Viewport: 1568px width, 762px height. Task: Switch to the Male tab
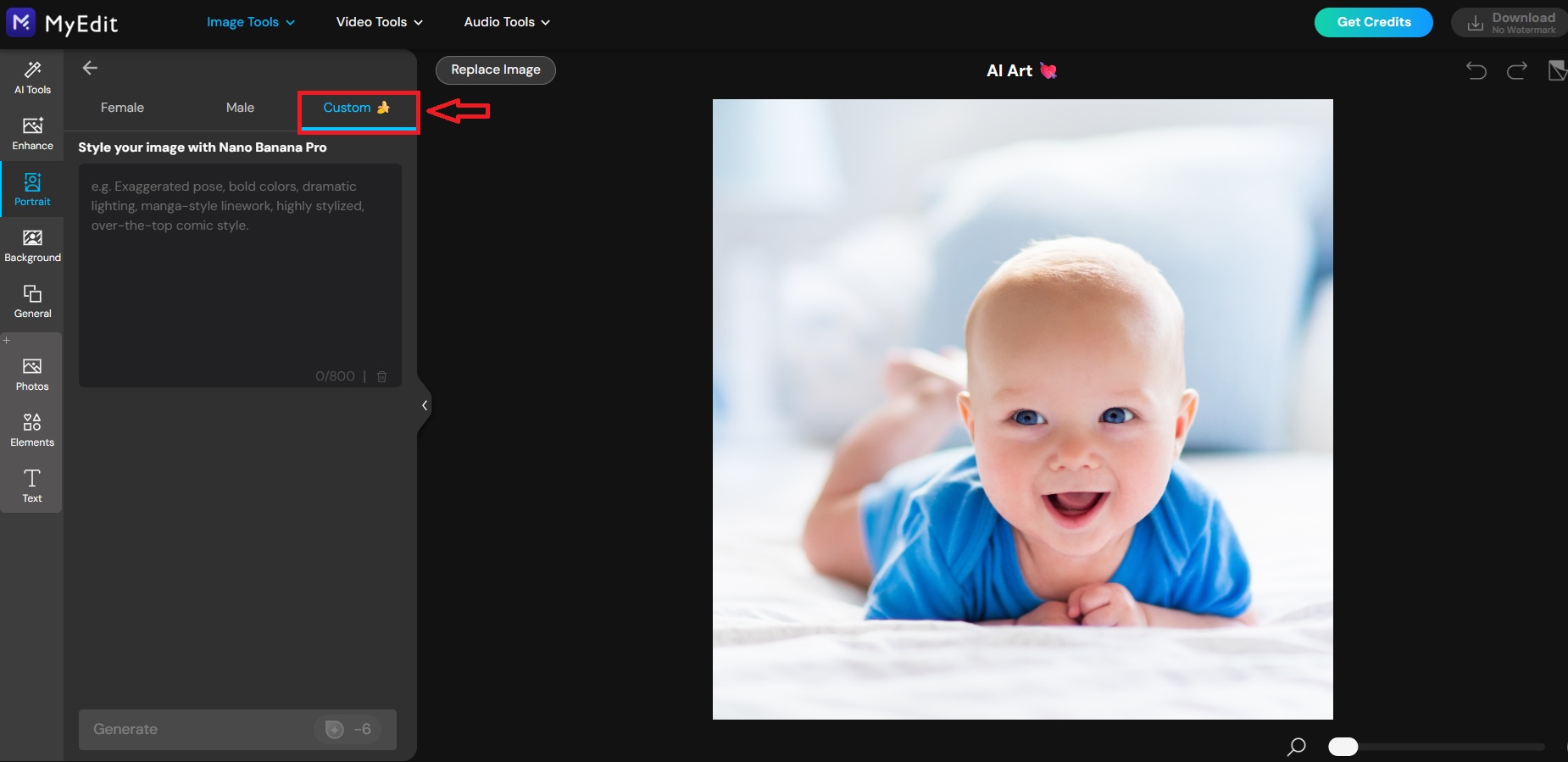(x=240, y=108)
